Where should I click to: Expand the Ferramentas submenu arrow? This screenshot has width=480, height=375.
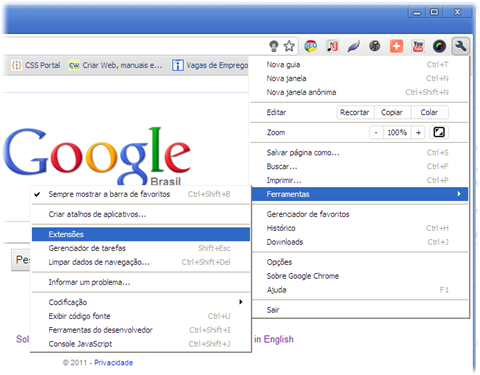click(459, 194)
